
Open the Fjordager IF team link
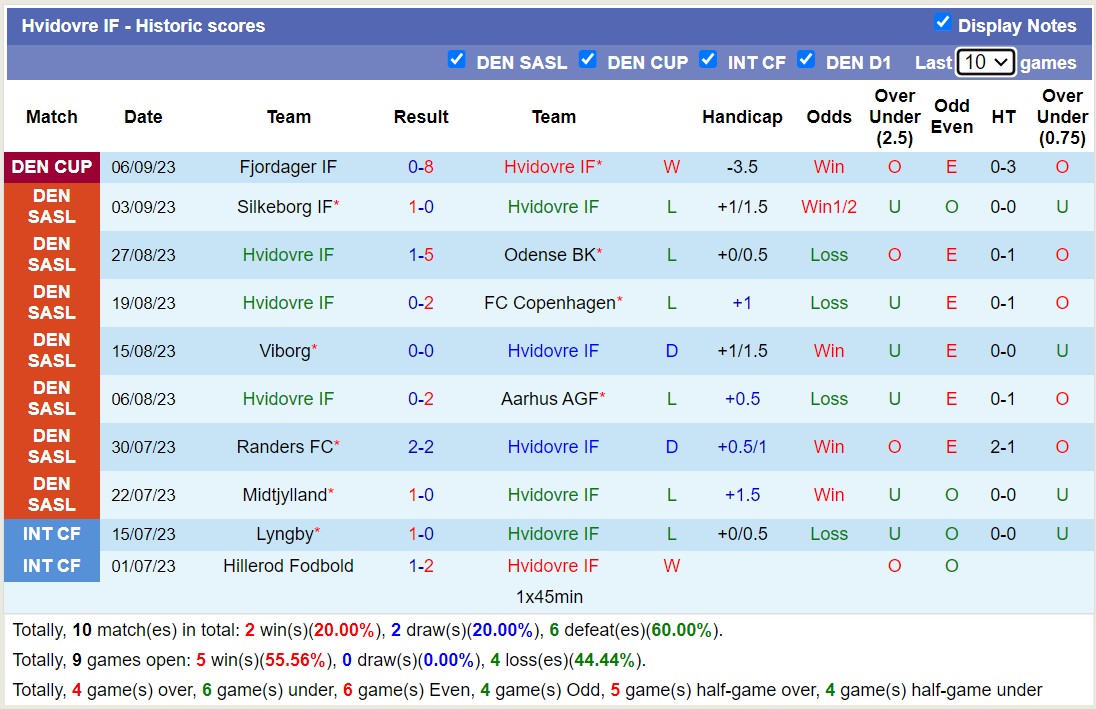pyautogui.click(x=289, y=167)
